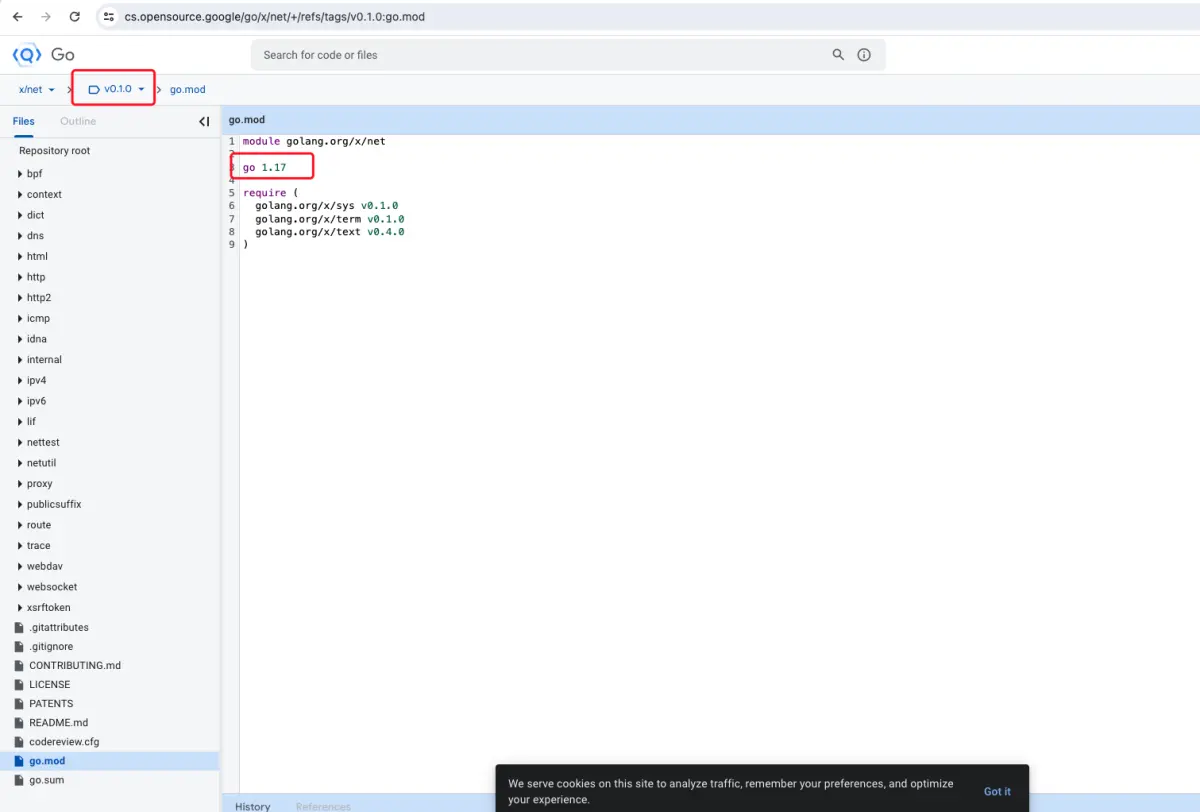Switch to the Files tab
1200x812 pixels.
coord(23,121)
